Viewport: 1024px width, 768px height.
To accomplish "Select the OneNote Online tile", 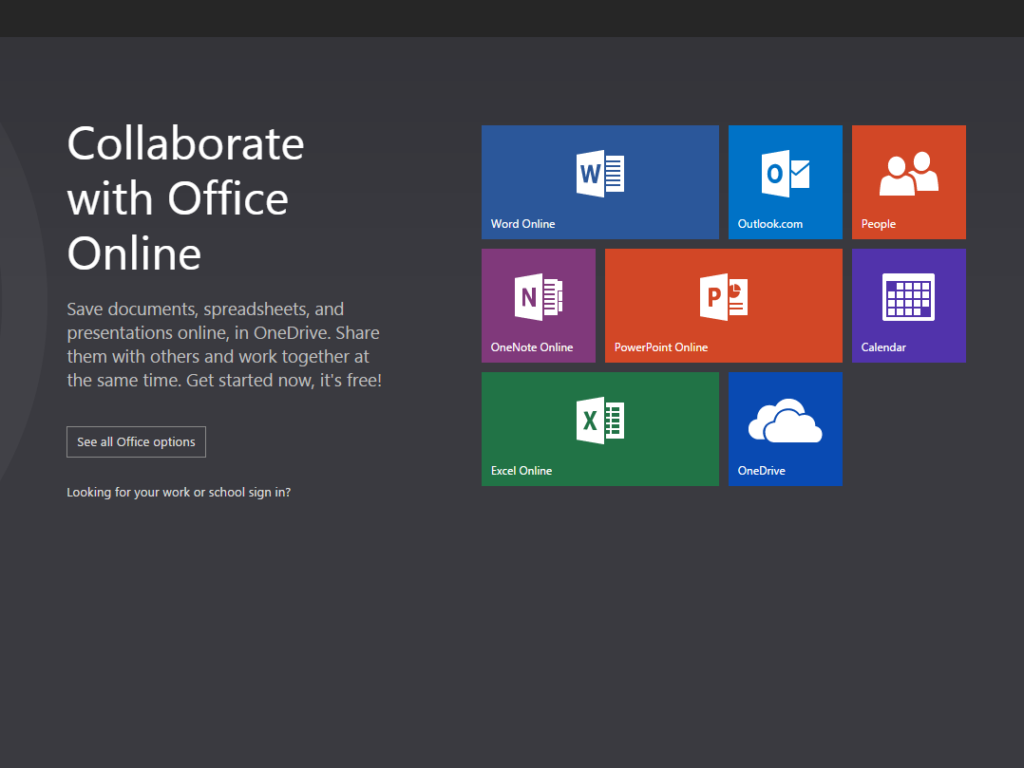I will tap(538, 305).
